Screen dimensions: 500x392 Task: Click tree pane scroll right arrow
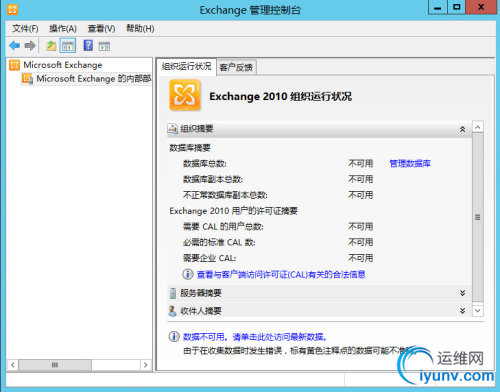(x=146, y=365)
